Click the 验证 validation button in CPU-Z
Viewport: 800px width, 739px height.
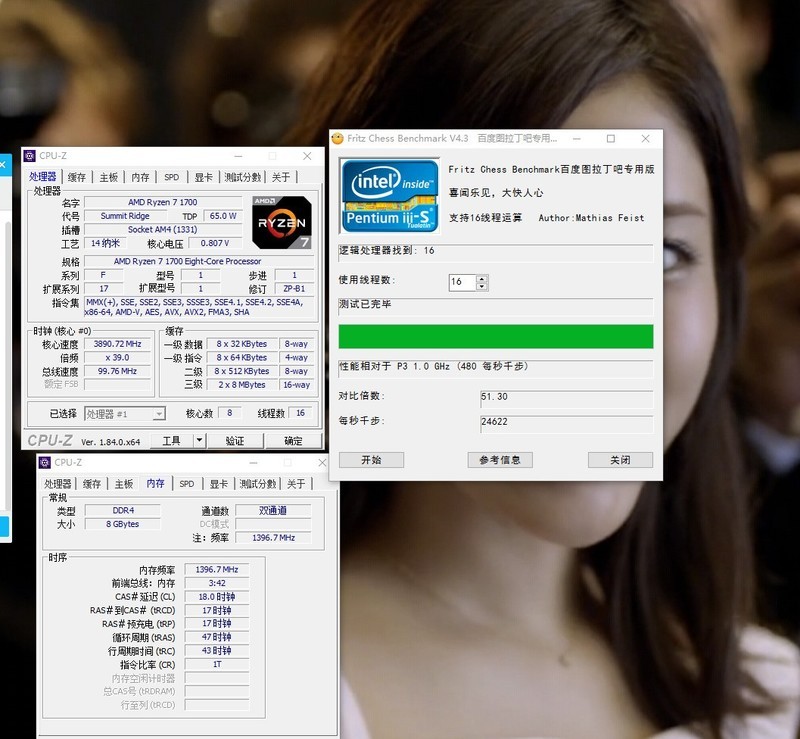235,440
